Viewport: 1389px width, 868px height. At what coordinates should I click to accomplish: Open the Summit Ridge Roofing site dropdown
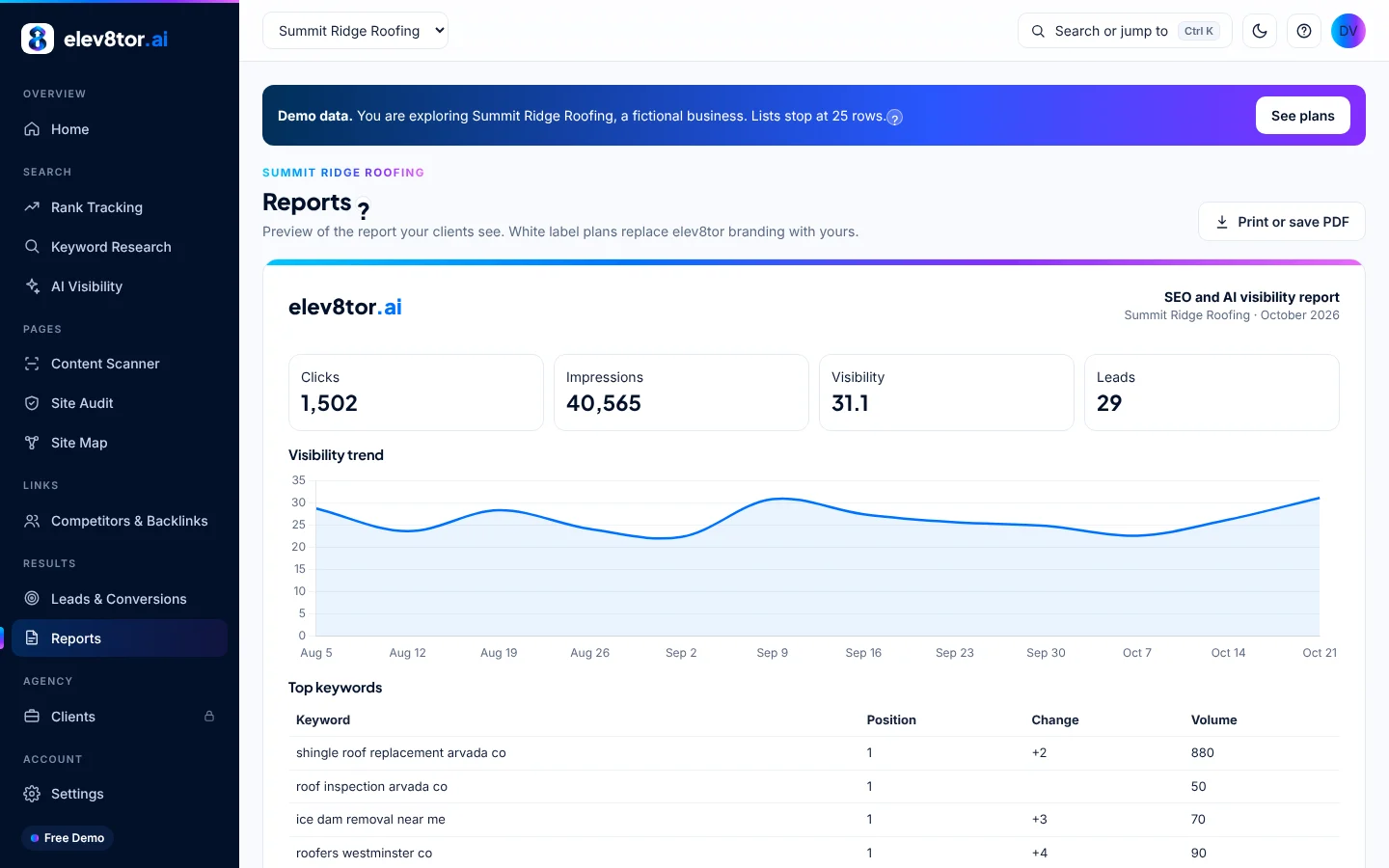(x=355, y=31)
